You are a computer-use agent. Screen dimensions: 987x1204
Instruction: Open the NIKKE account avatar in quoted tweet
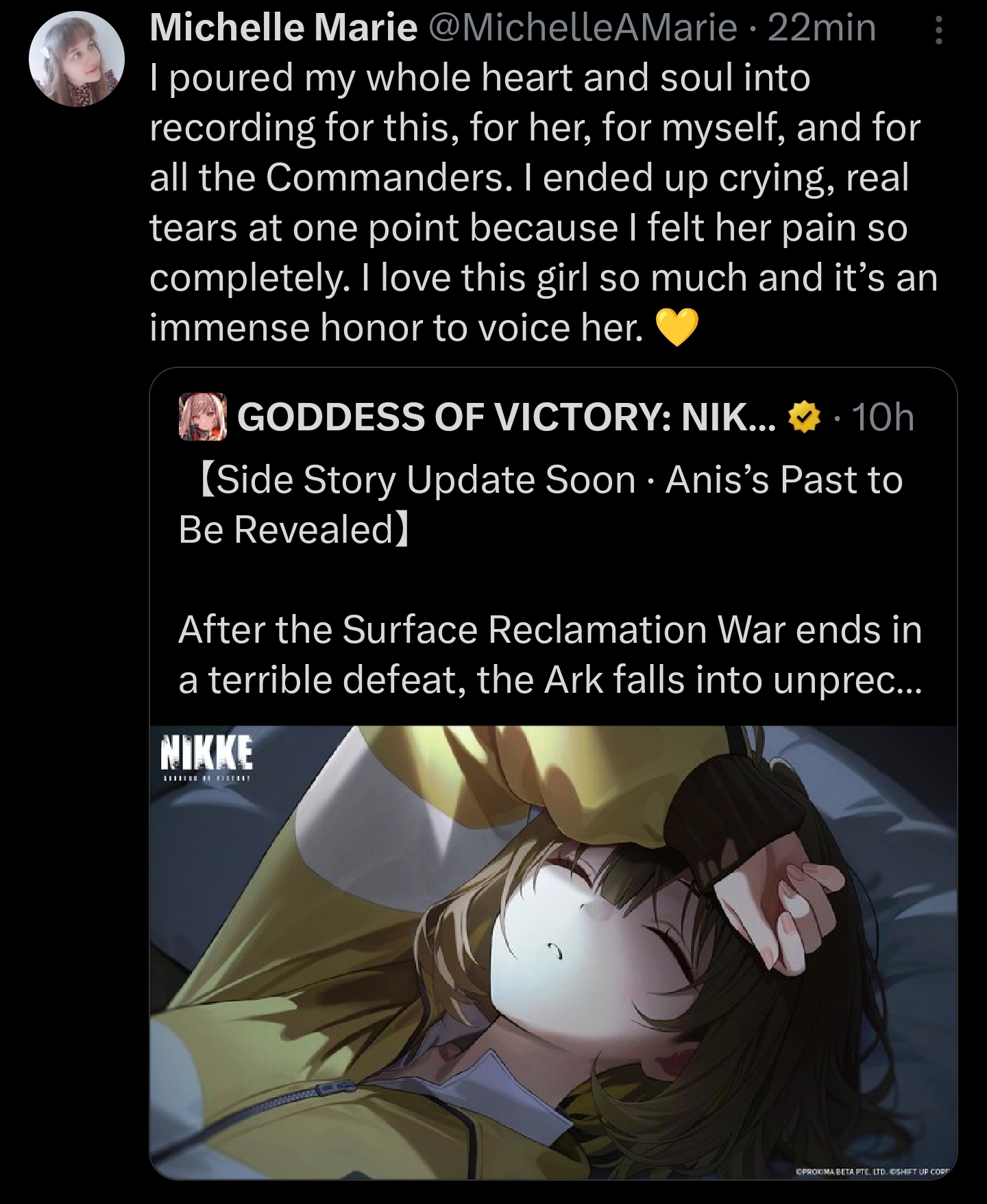pos(203,417)
